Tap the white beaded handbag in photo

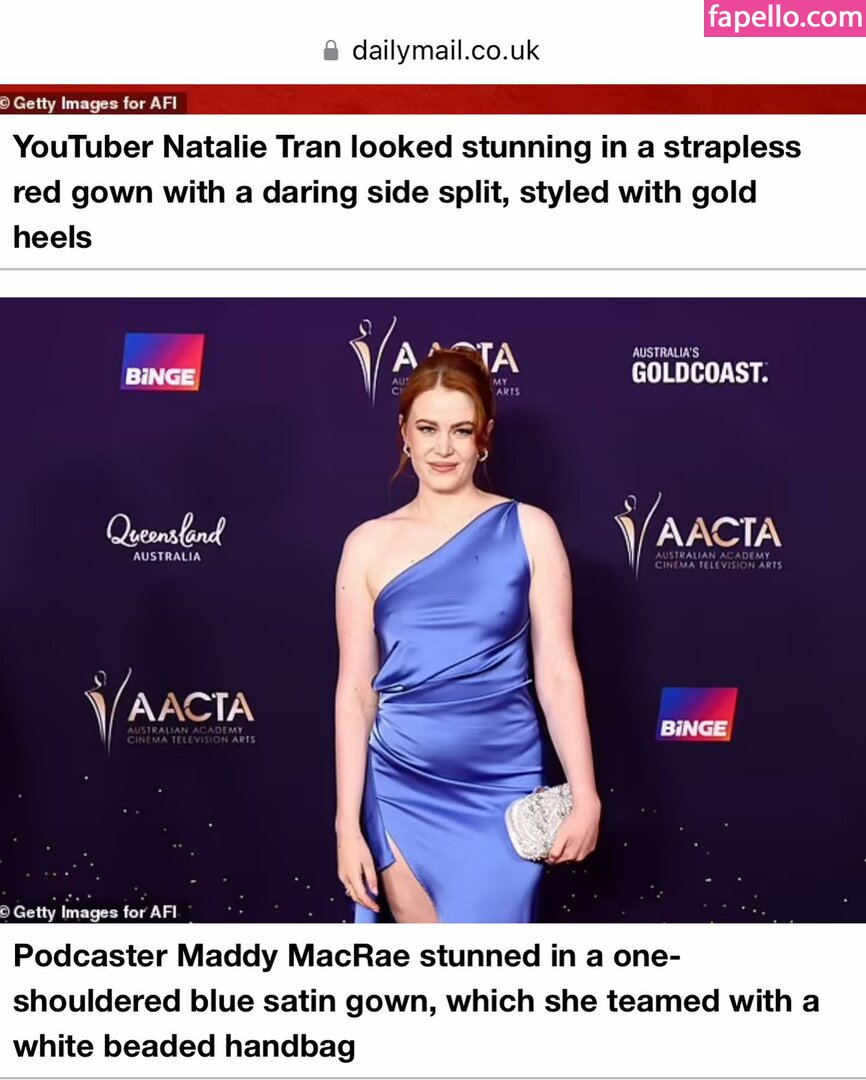tap(539, 822)
